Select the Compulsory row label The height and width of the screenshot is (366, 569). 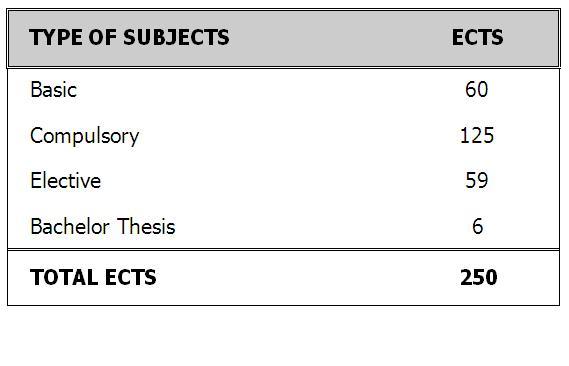85,136
